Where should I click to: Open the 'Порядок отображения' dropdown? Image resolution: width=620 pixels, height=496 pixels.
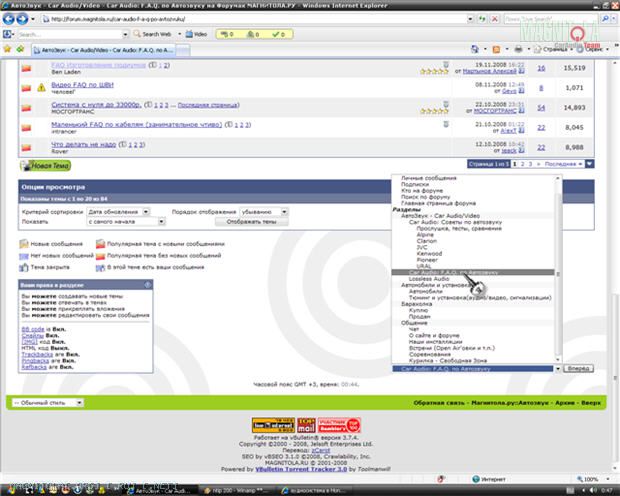(272, 212)
